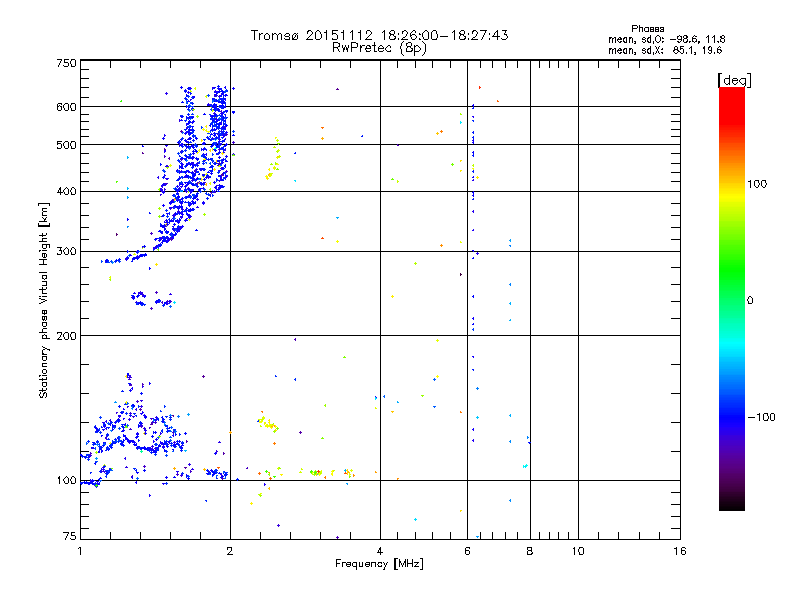Click the x-axis tick label '4'
The height and width of the screenshot is (600, 800).
[380, 551]
